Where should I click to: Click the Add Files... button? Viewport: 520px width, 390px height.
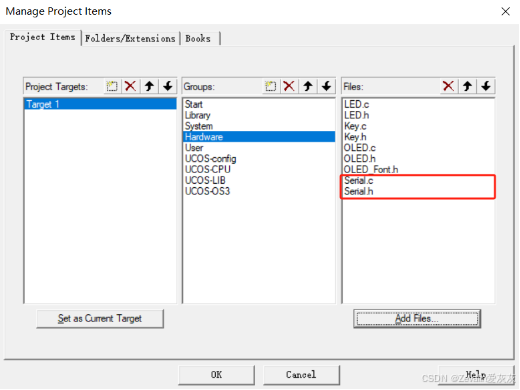[417, 319]
